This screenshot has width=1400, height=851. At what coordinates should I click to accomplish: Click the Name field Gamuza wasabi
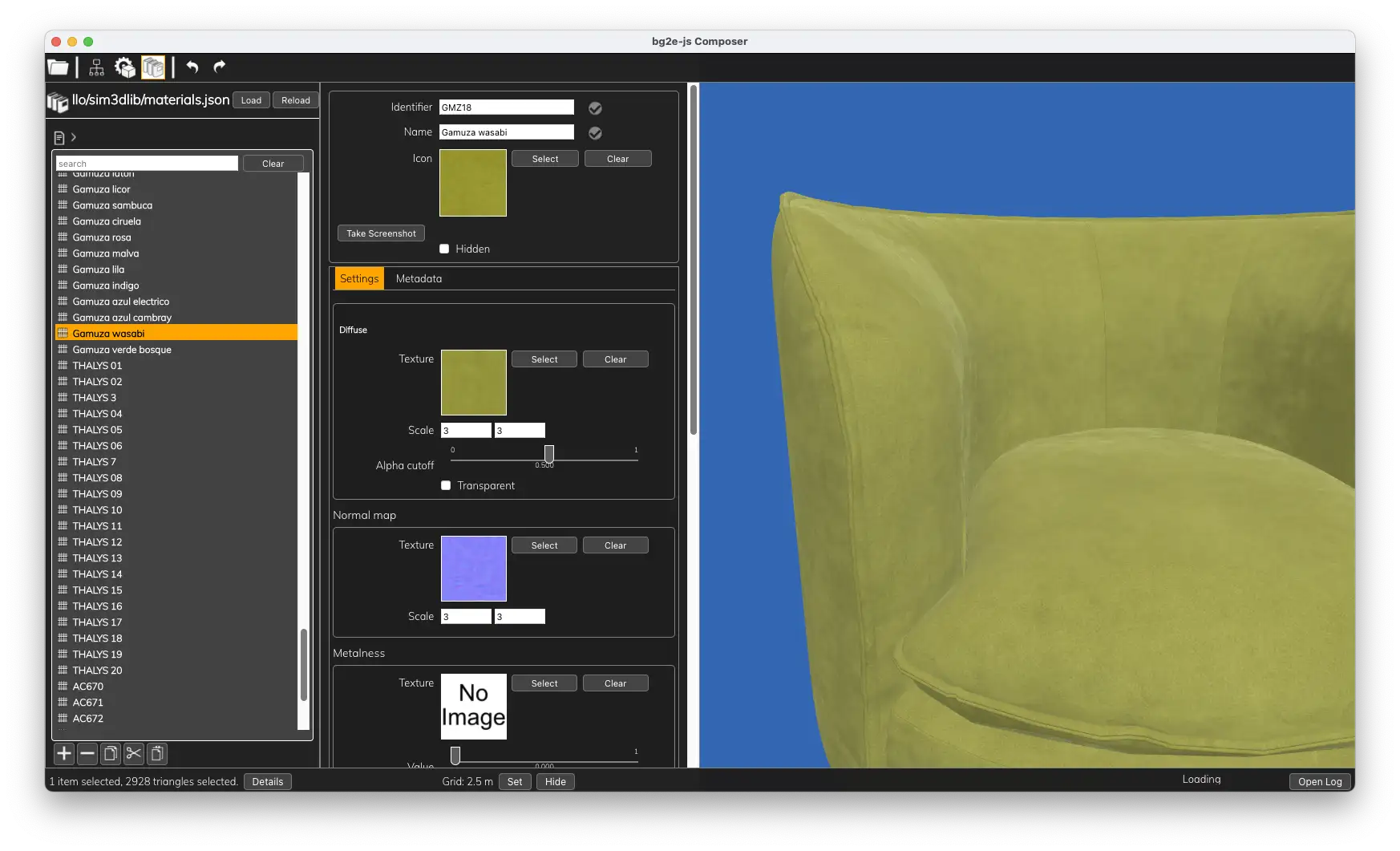click(x=507, y=132)
